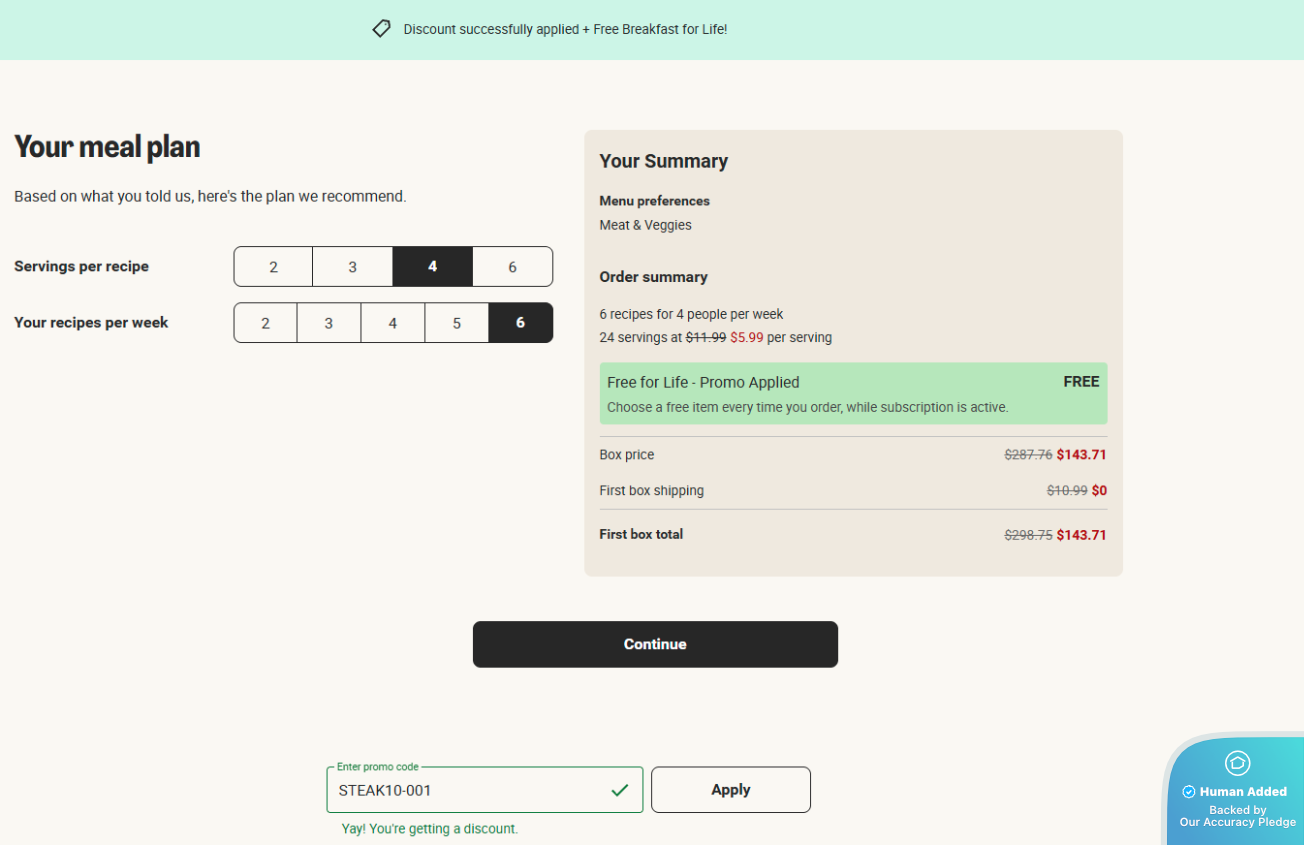
Task: Select 2 servings per recipe
Action: pos(273,267)
